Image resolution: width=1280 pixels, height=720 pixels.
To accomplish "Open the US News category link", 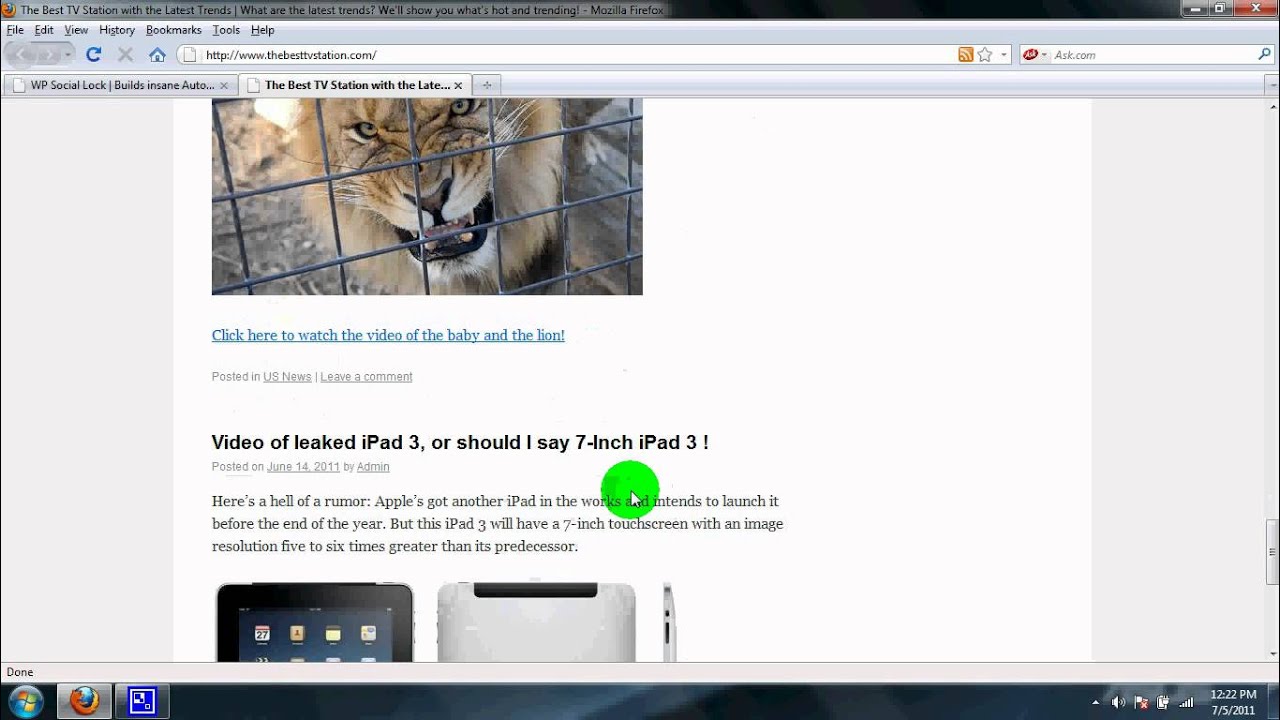I will coord(287,377).
